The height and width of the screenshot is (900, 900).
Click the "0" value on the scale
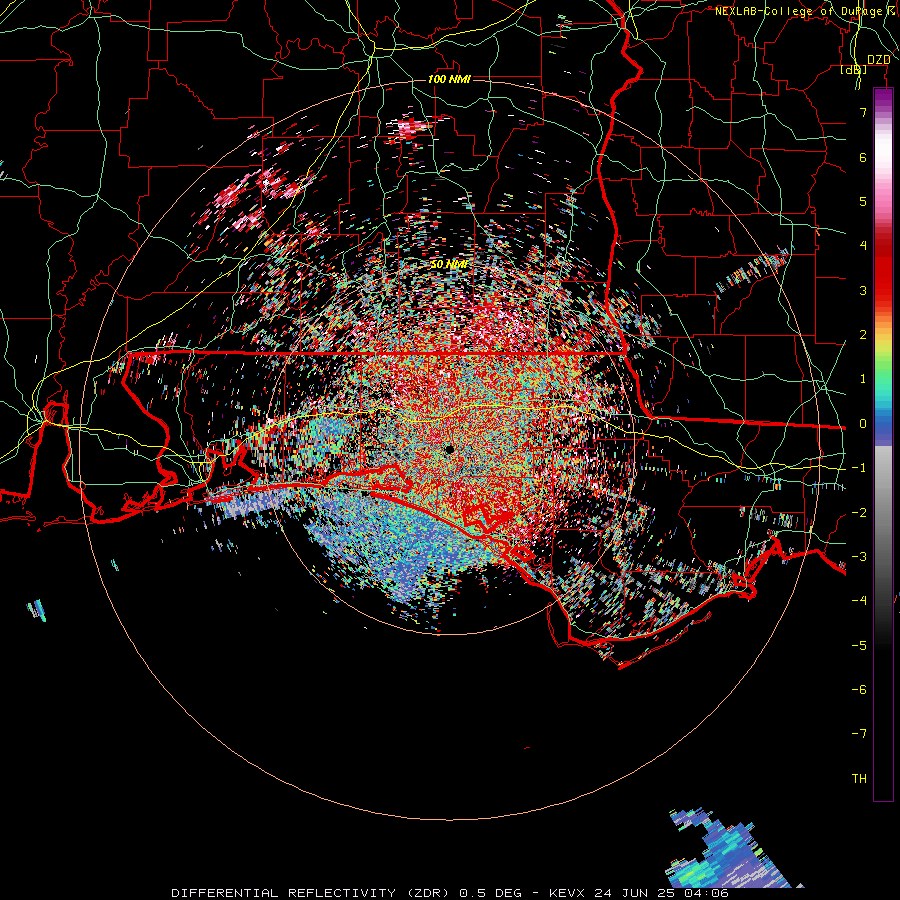point(863,424)
